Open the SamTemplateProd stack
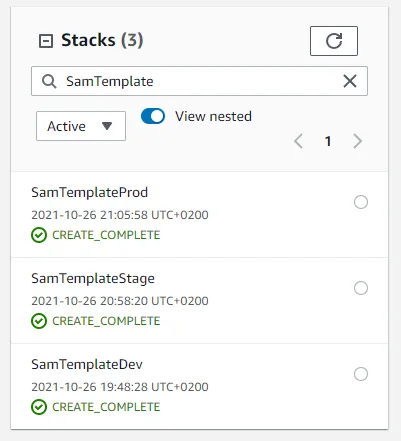 pyautogui.click(x=89, y=192)
